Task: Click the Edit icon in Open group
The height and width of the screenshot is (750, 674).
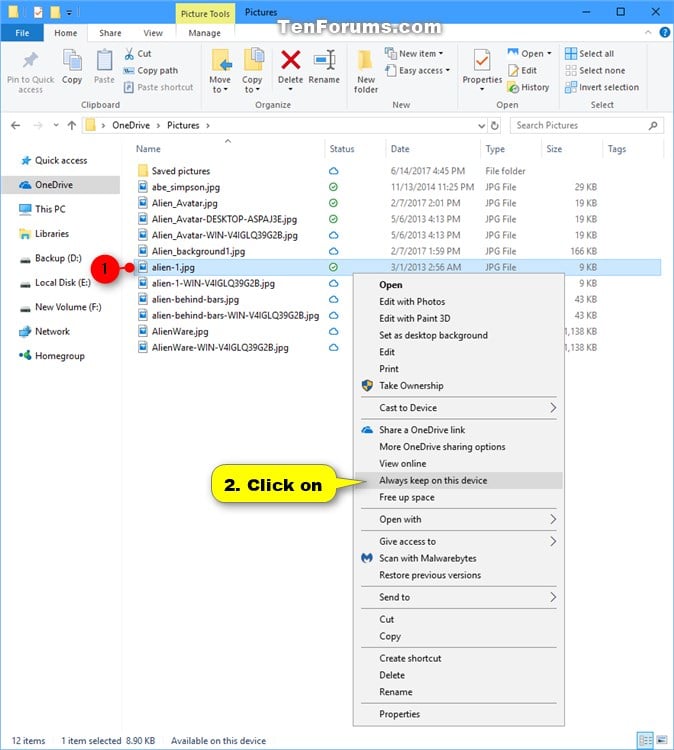Action: (x=513, y=71)
